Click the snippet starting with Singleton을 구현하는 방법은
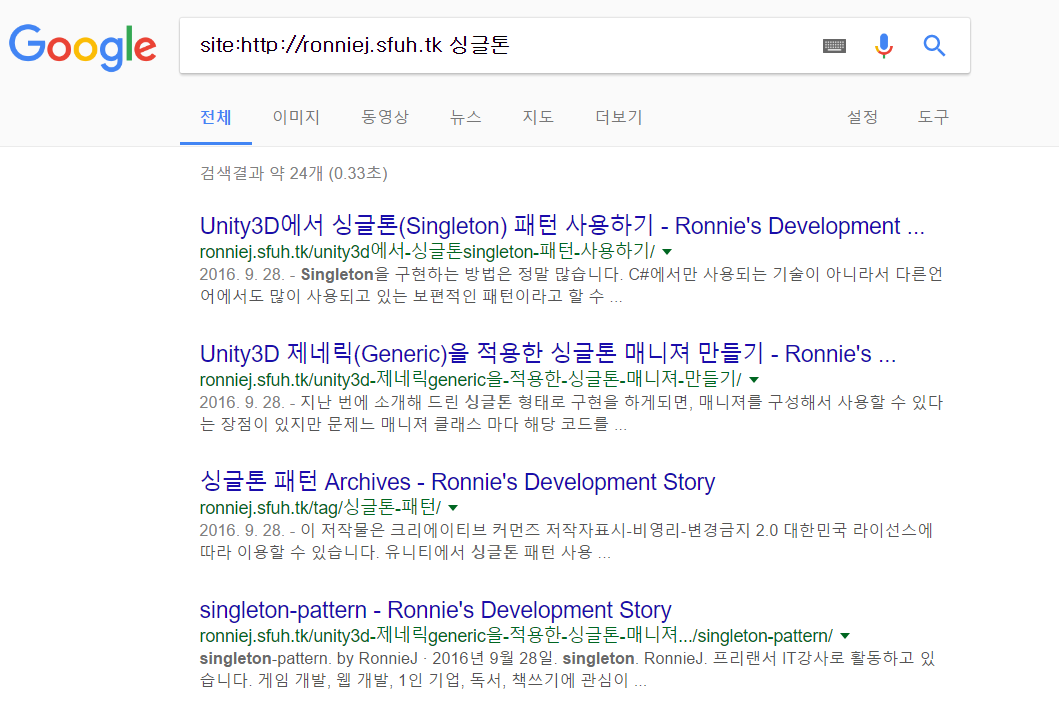 click(x=571, y=285)
